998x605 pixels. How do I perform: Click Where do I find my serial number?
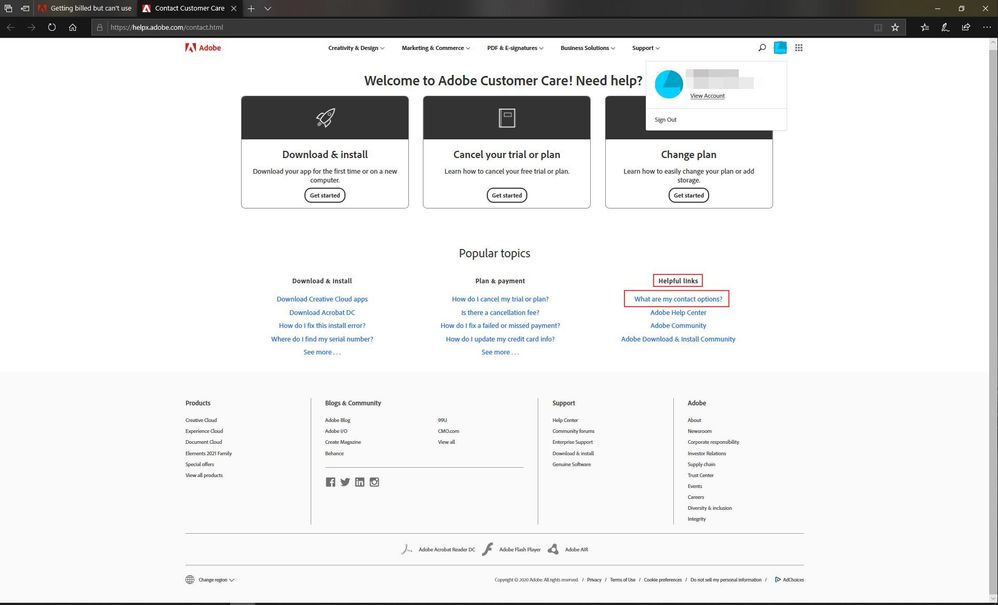(x=322, y=339)
